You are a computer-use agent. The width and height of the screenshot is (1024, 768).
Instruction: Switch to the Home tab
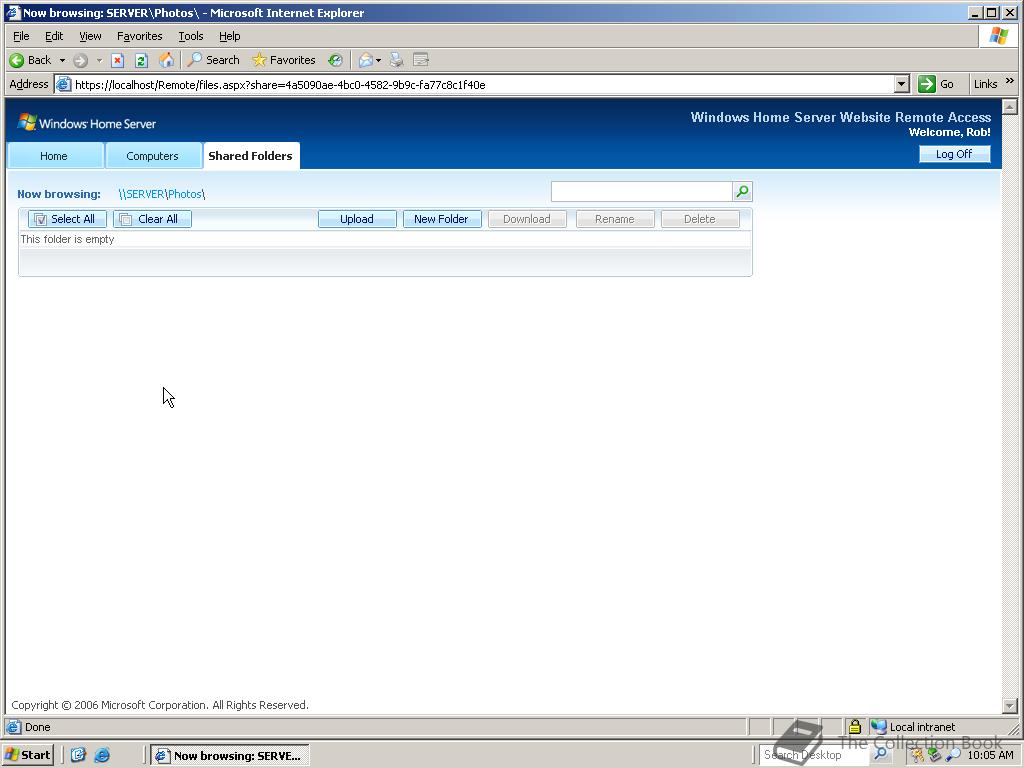pyautogui.click(x=54, y=156)
